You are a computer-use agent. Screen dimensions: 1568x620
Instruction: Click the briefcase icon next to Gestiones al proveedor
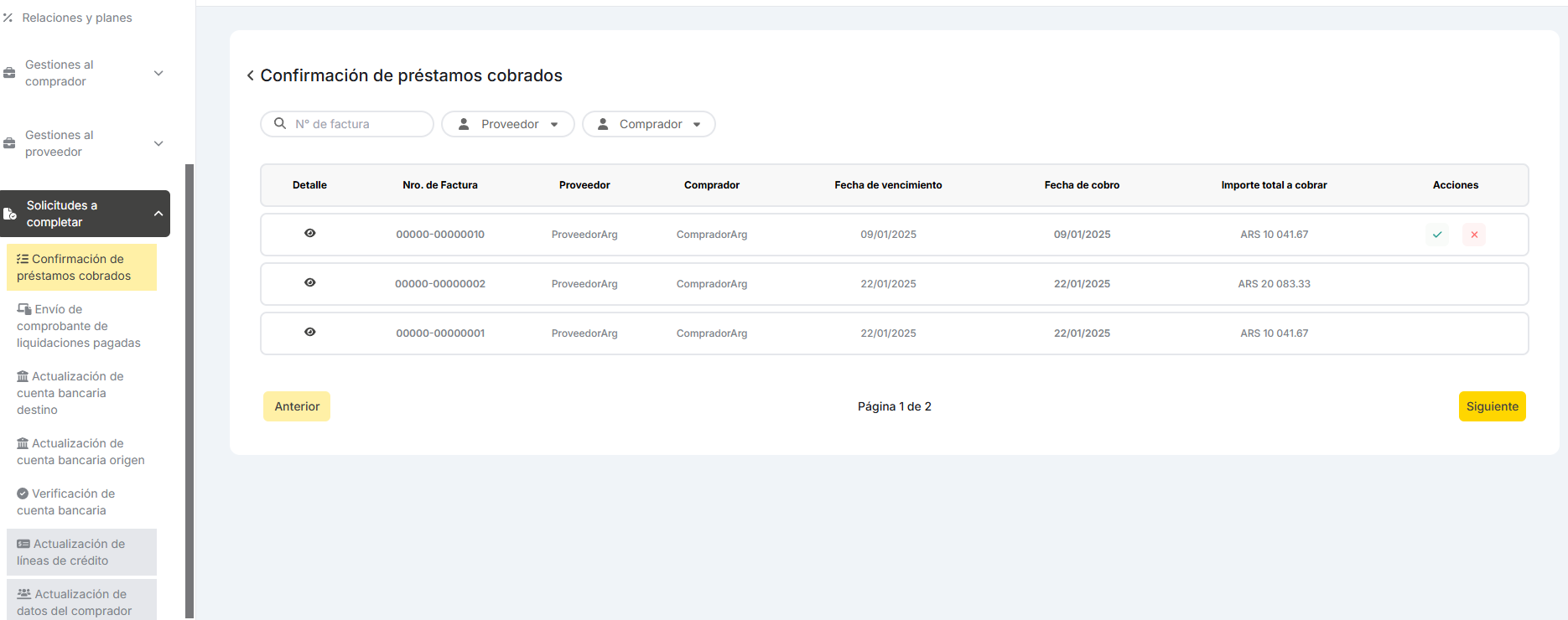10,143
